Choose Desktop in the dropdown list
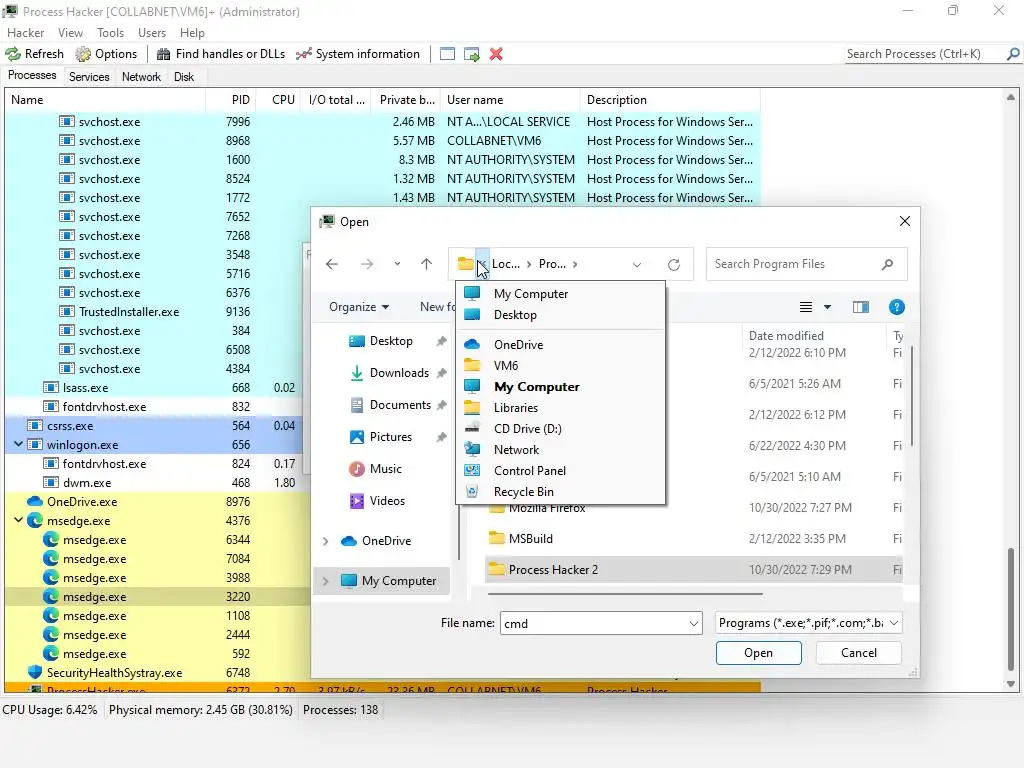 560,315
